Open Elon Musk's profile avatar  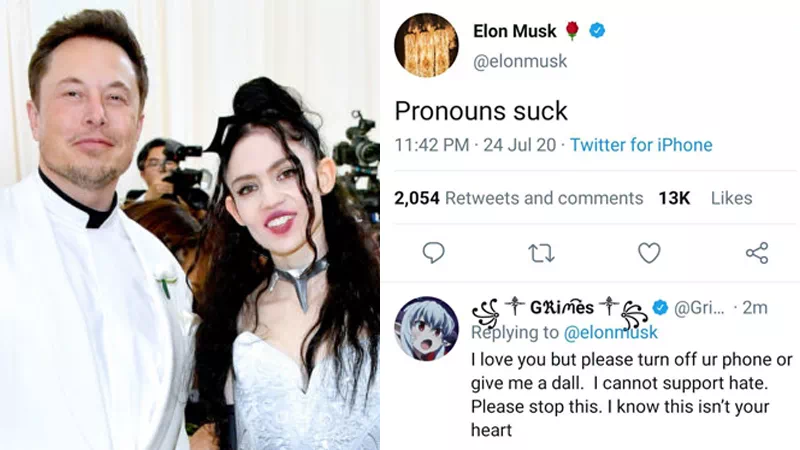[x=427, y=45]
